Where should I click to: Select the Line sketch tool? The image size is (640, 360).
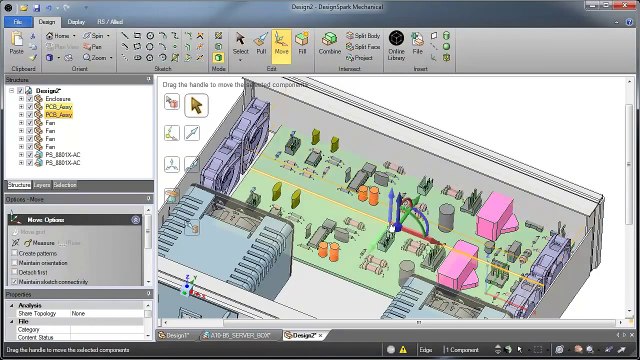tap(124, 36)
